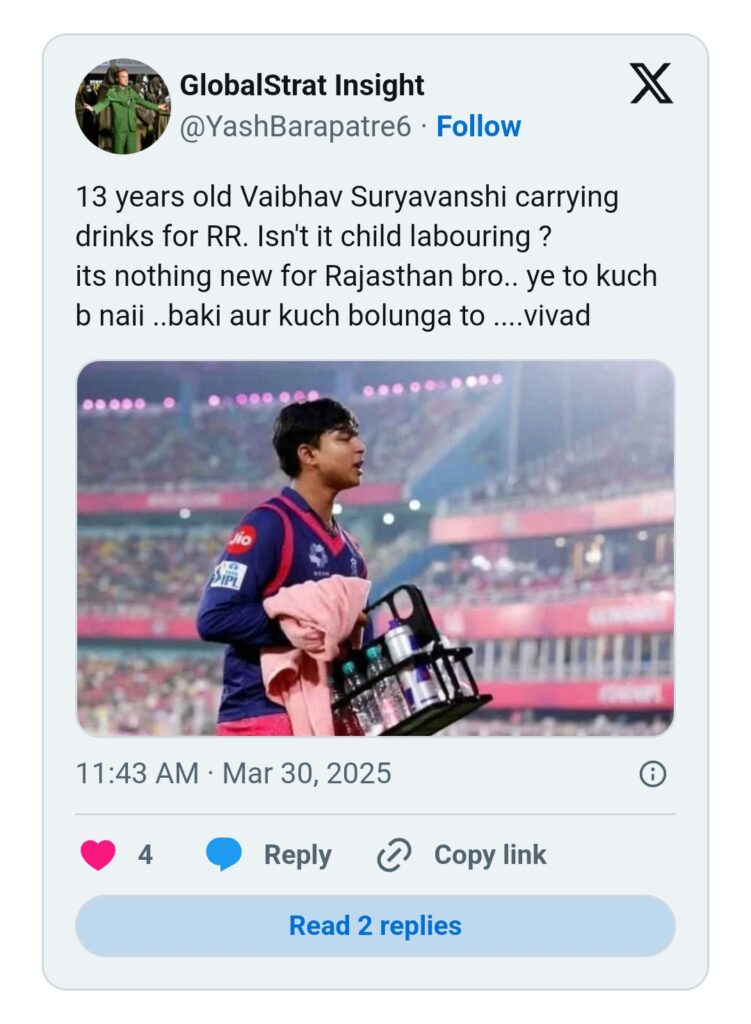Click the tweet line 'its nothing new for Rajasthan'
This screenshot has height=1024, width=751.
tap(366, 276)
